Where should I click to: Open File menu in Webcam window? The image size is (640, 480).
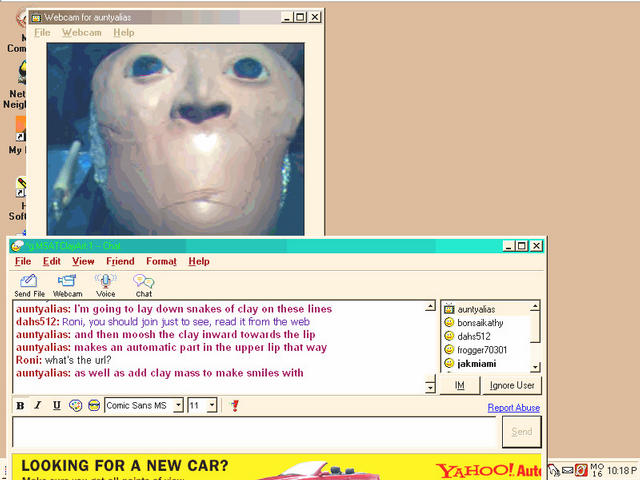click(x=42, y=32)
